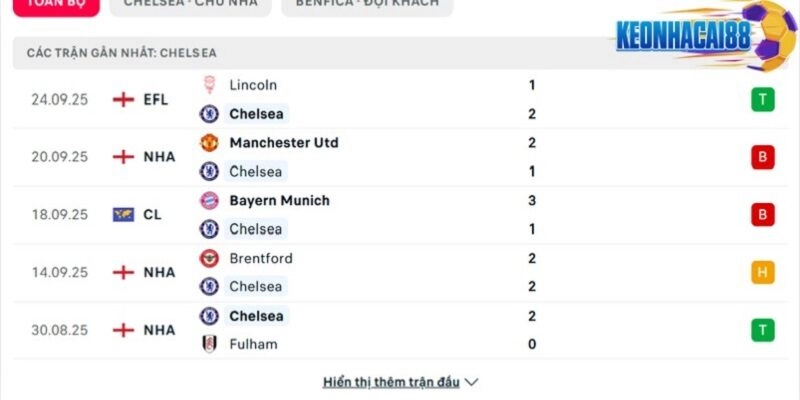Click the Bayern Munich crest icon
This screenshot has height=400, width=800.
point(209,200)
